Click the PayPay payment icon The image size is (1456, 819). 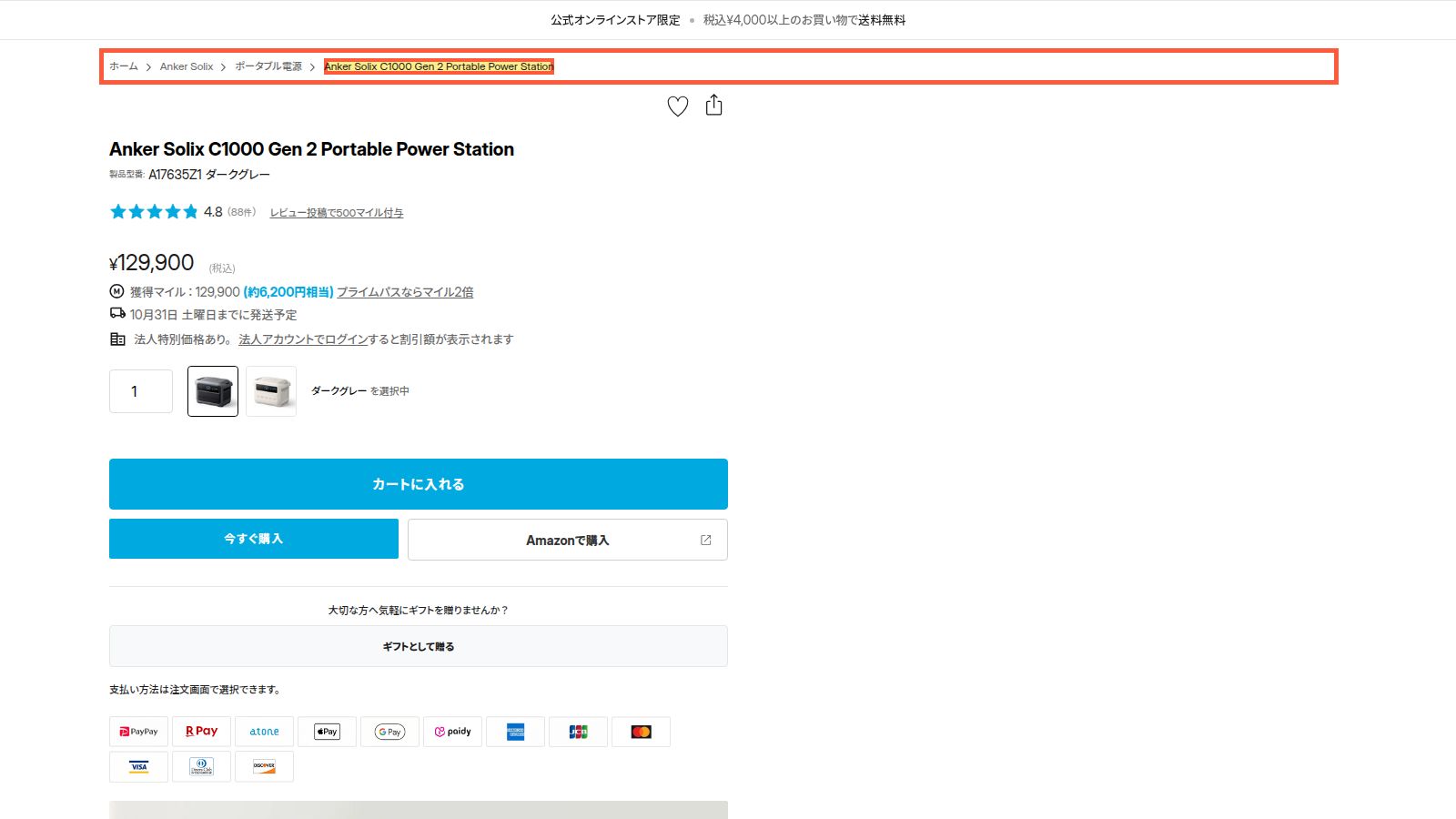point(138,732)
